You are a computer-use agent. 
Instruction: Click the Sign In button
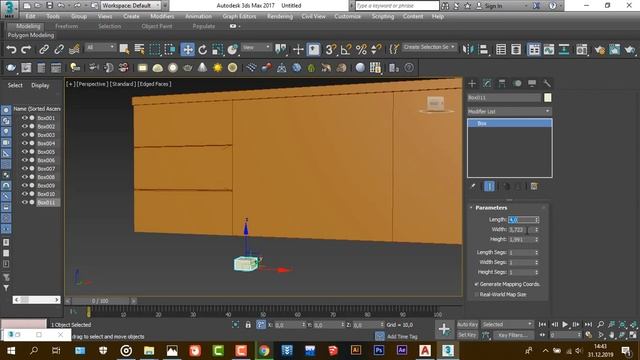489,6
